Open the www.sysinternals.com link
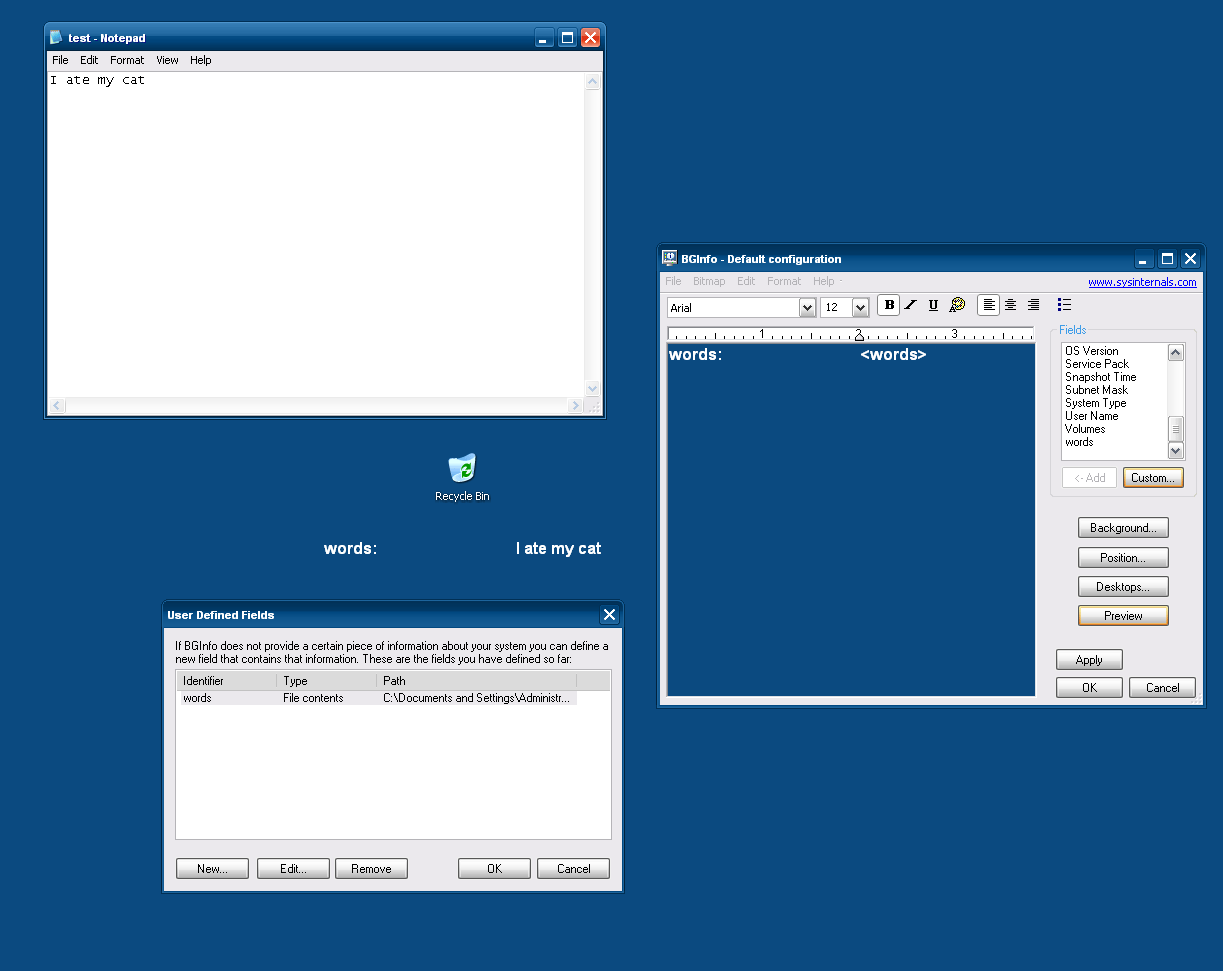This screenshot has width=1223, height=971. coord(1142,282)
